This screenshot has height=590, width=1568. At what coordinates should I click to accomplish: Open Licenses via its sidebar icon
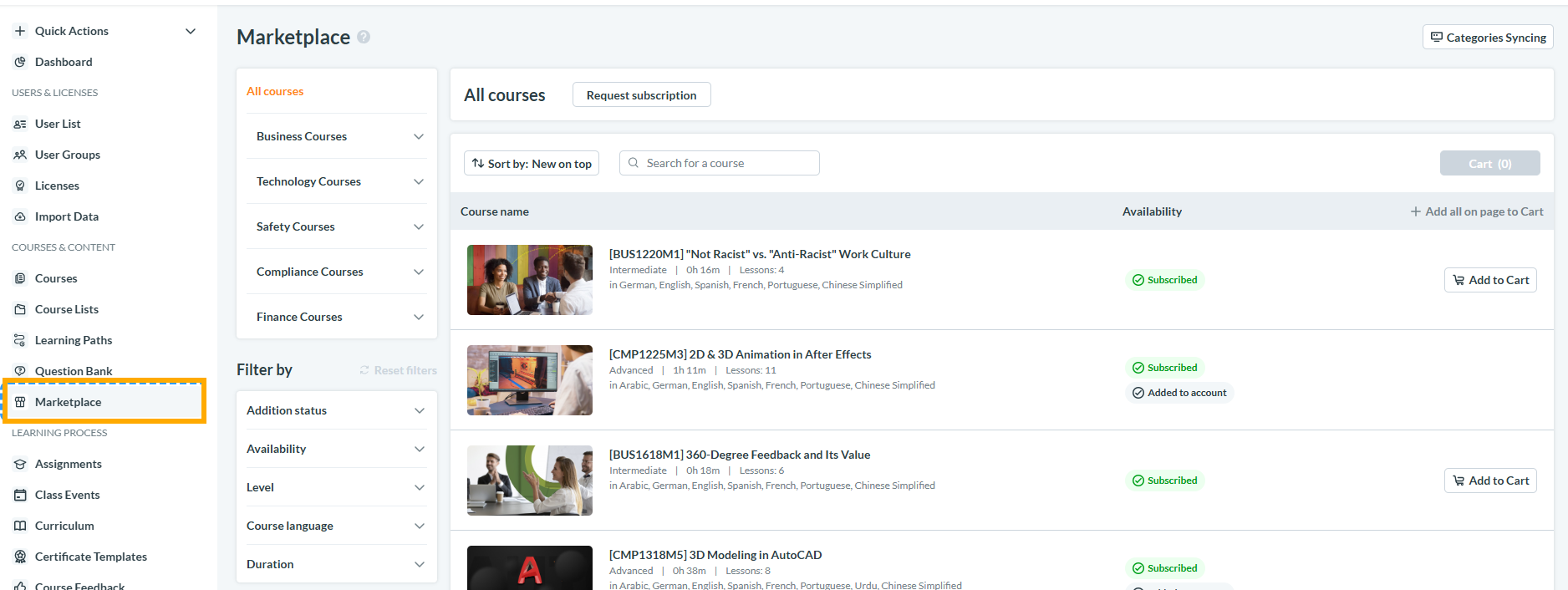(x=20, y=186)
